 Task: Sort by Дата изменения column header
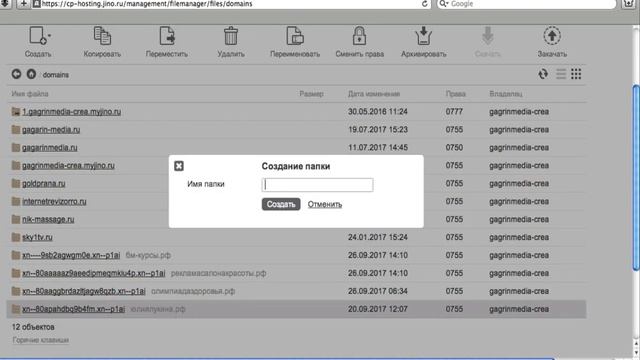tap(374, 94)
